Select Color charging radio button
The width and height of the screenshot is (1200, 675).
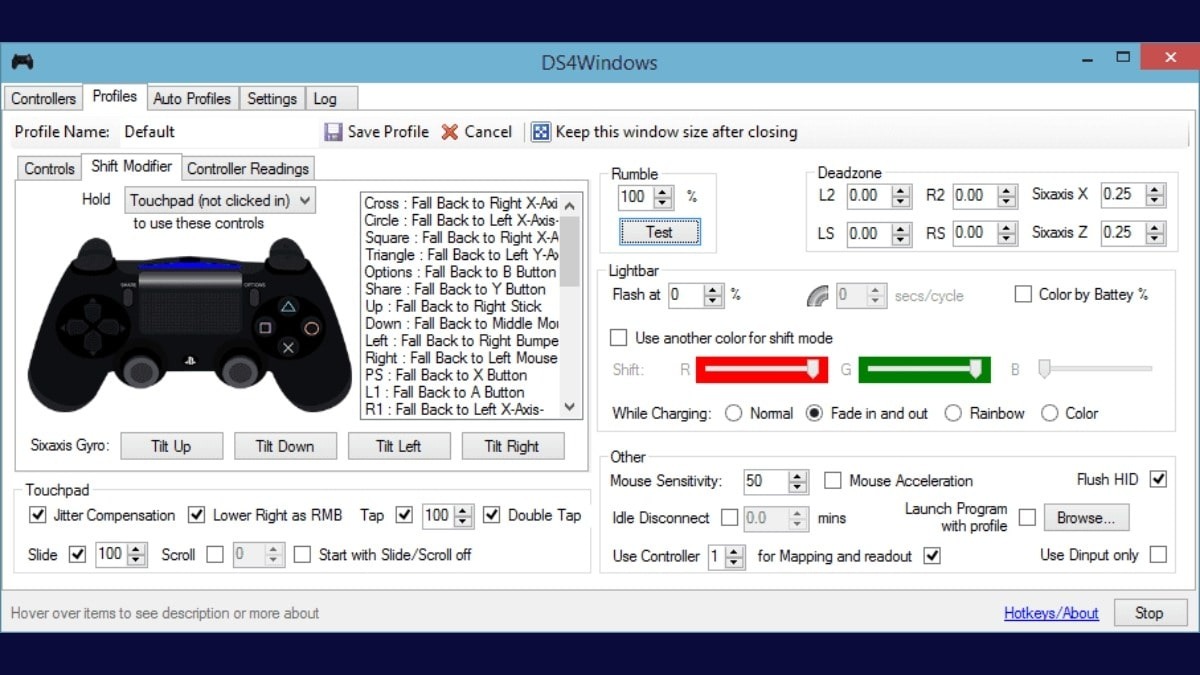1049,413
